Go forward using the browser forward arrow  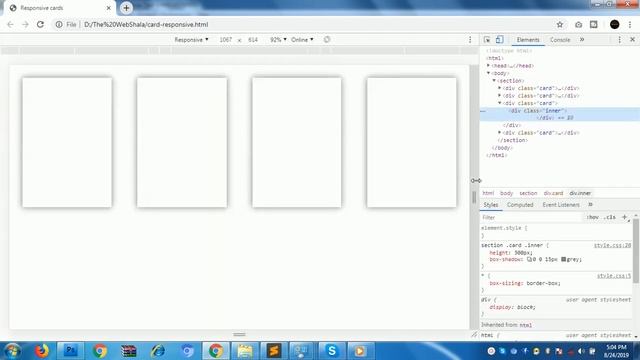tap(25, 24)
